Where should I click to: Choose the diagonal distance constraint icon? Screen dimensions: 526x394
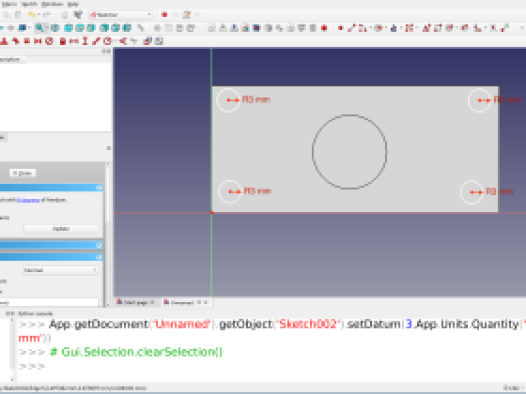[96, 41]
